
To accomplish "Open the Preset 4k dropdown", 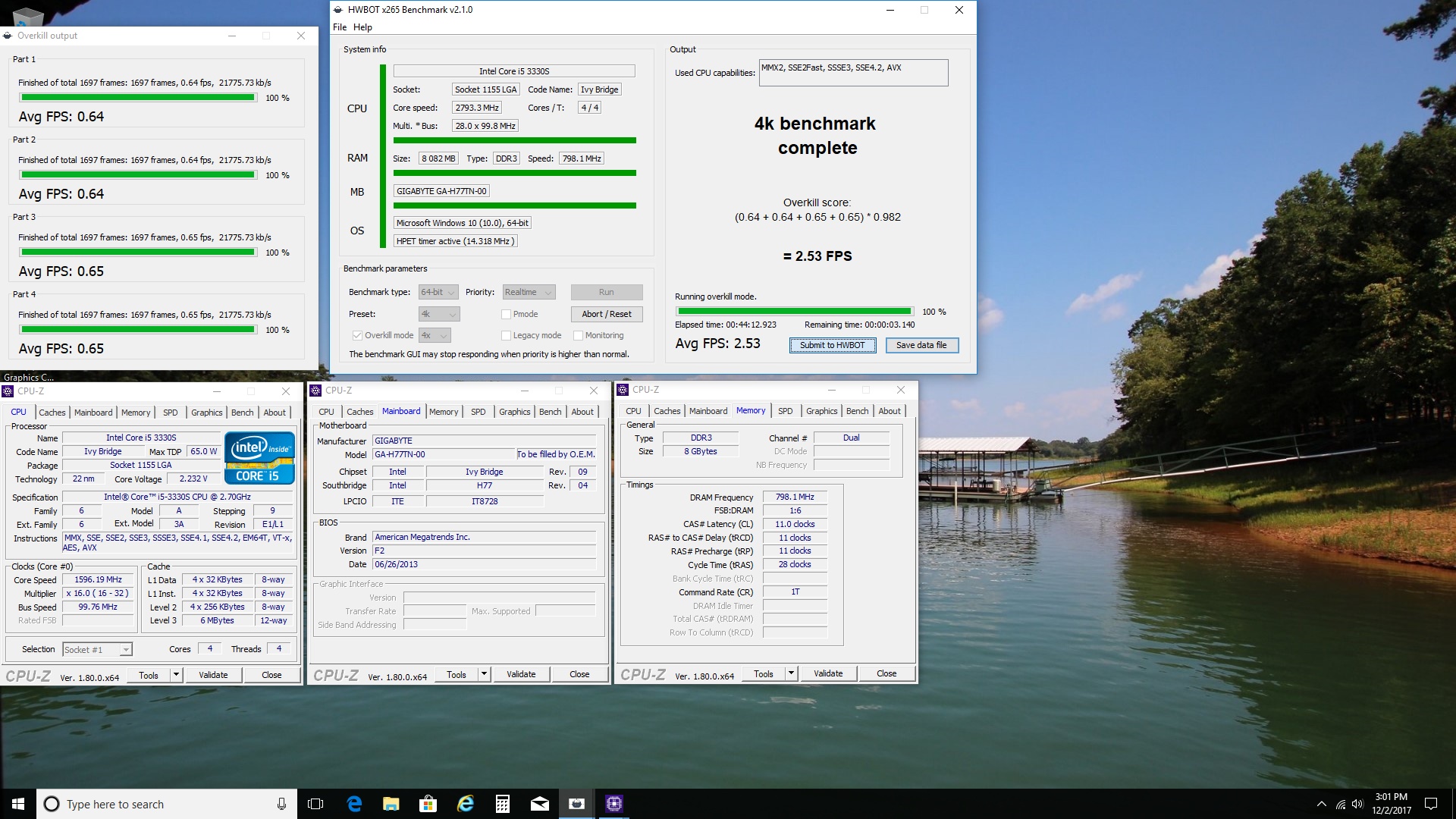I will [439, 314].
